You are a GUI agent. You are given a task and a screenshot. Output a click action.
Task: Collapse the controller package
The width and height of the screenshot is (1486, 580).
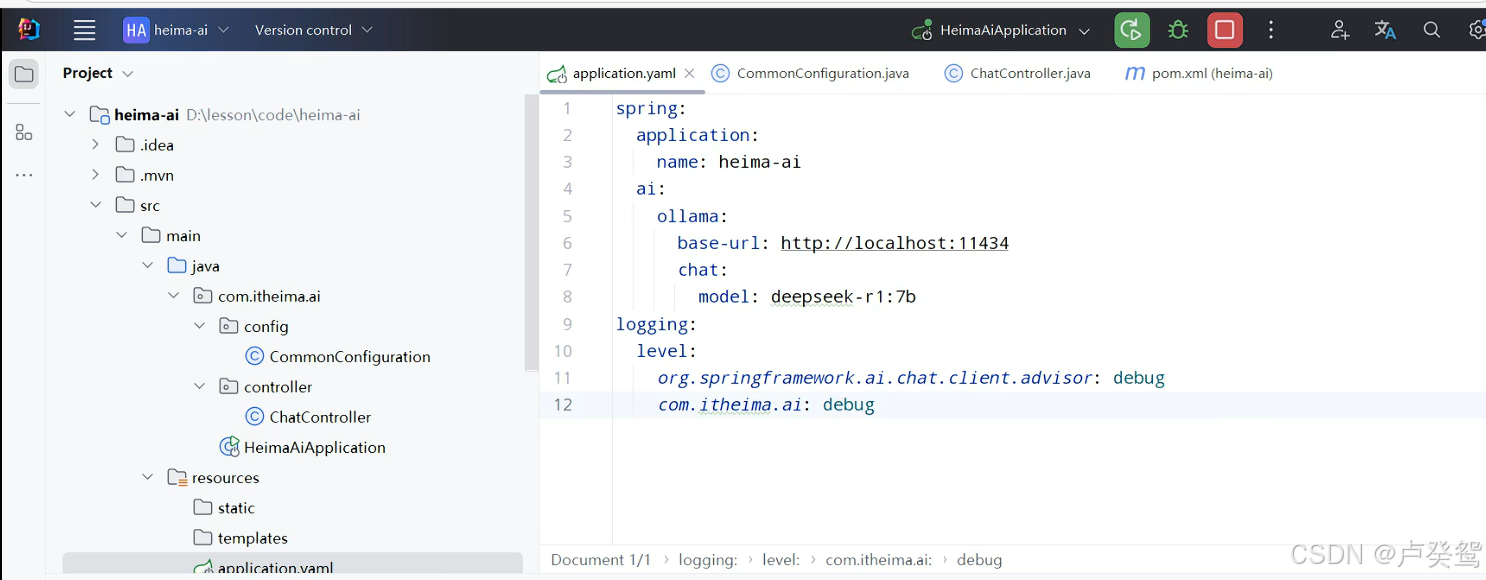click(199, 386)
